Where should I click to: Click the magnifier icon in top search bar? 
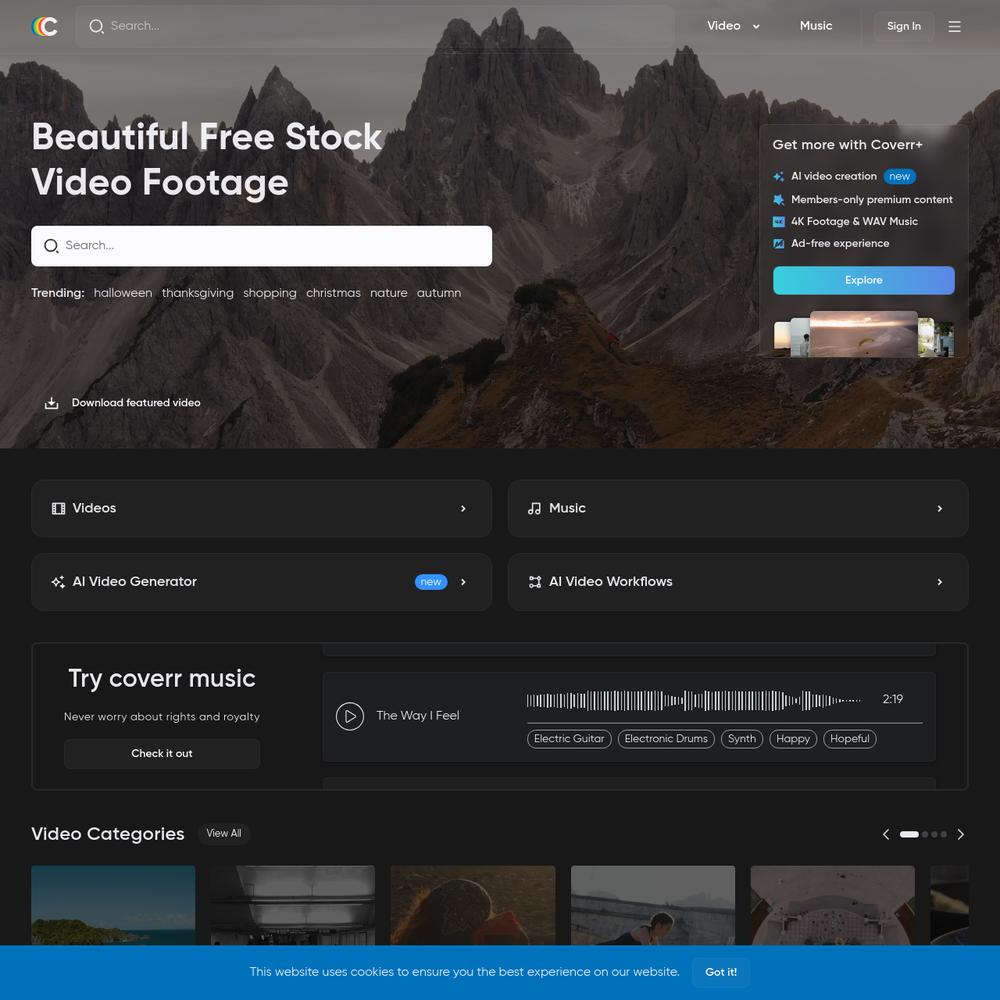point(96,26)
